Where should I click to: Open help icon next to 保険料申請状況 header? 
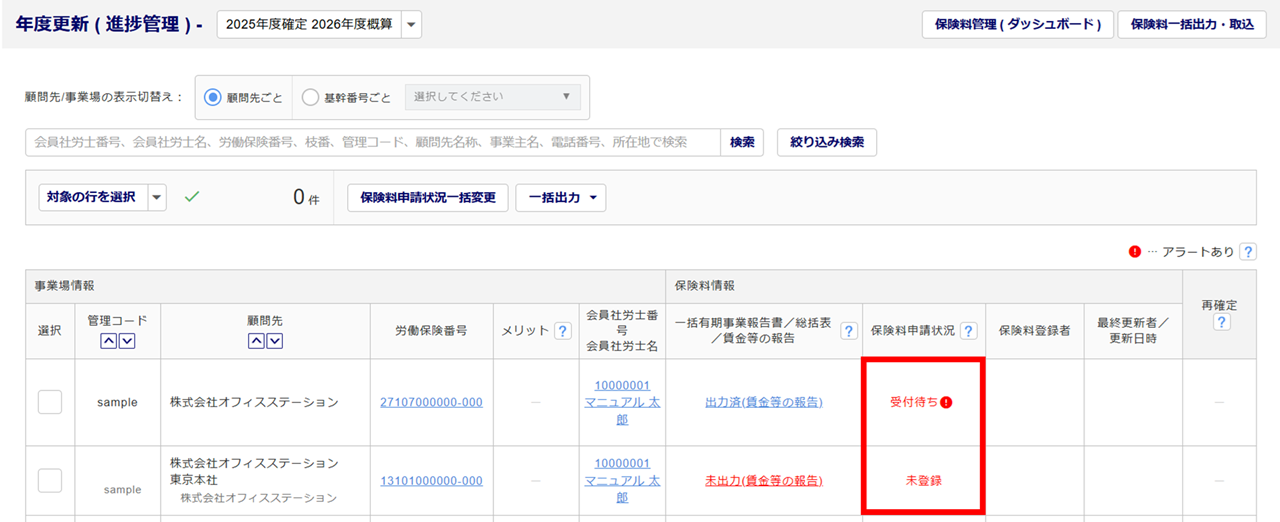click(x=968, y=331)
